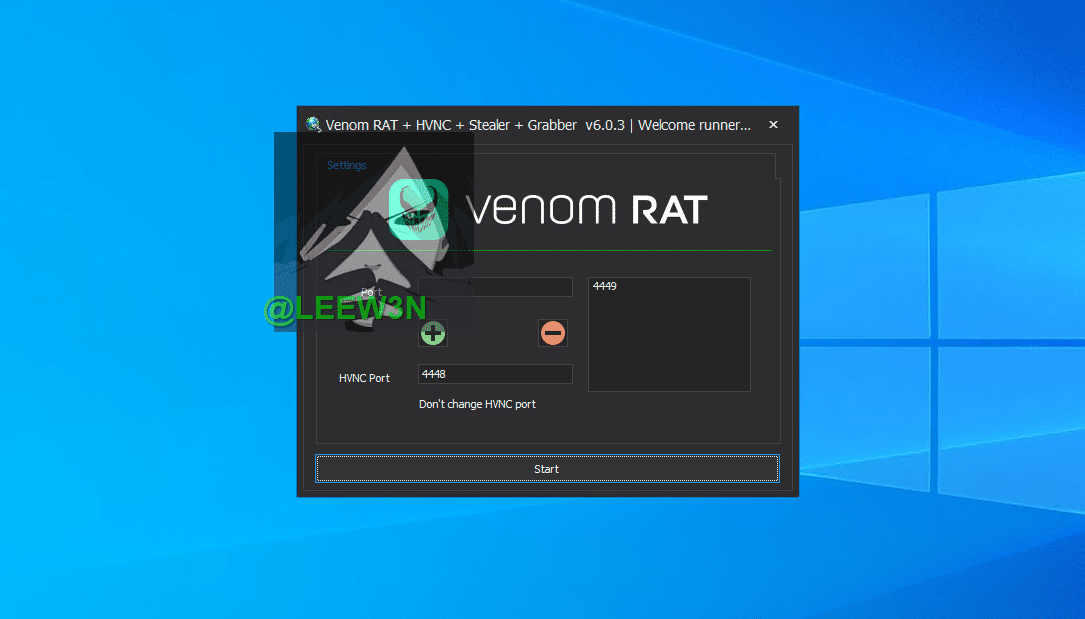Click the app icon in title bar

[x=313, y=125]
